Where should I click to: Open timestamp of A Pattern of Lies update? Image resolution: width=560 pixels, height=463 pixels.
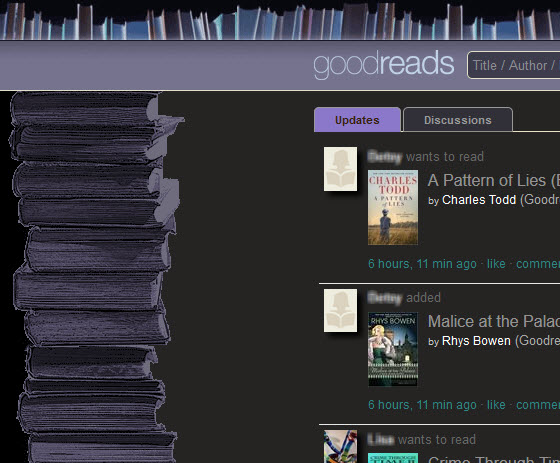point(422,264)
